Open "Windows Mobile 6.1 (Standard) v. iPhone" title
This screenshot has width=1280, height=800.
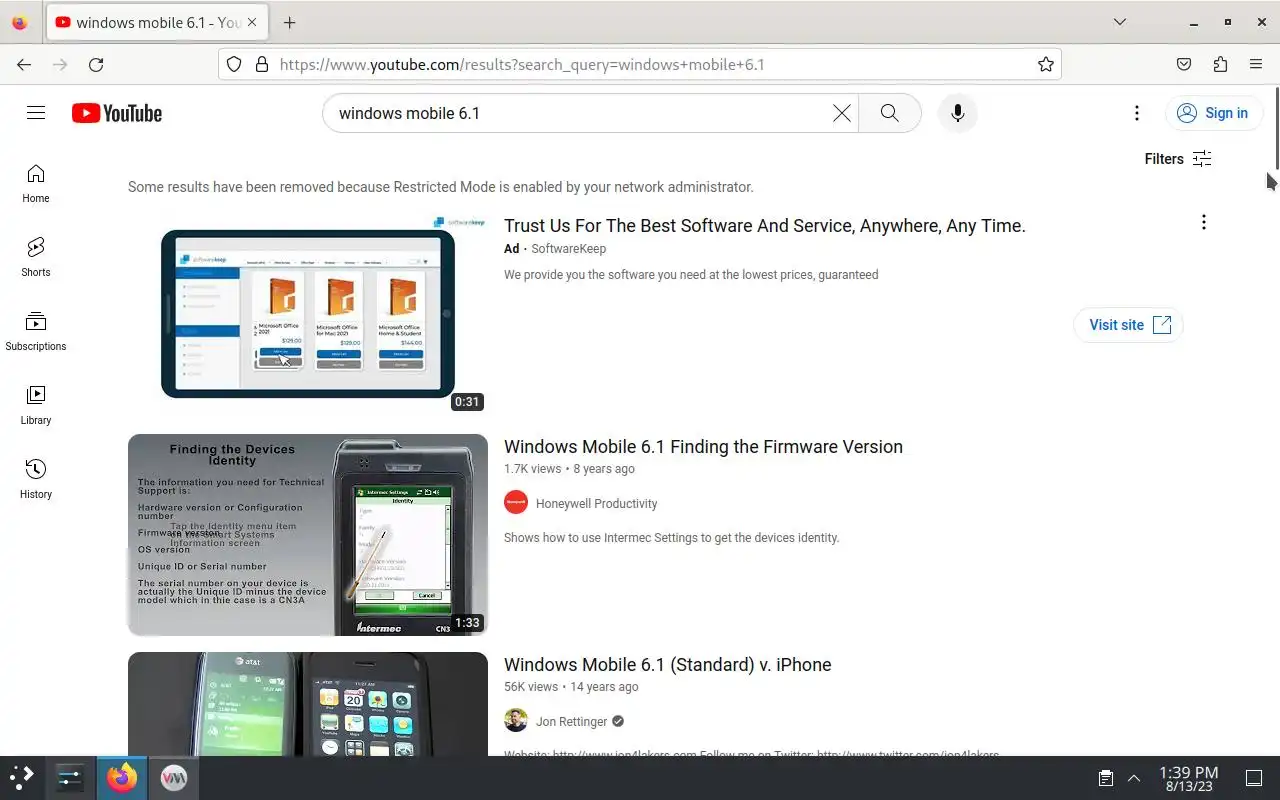668,665
